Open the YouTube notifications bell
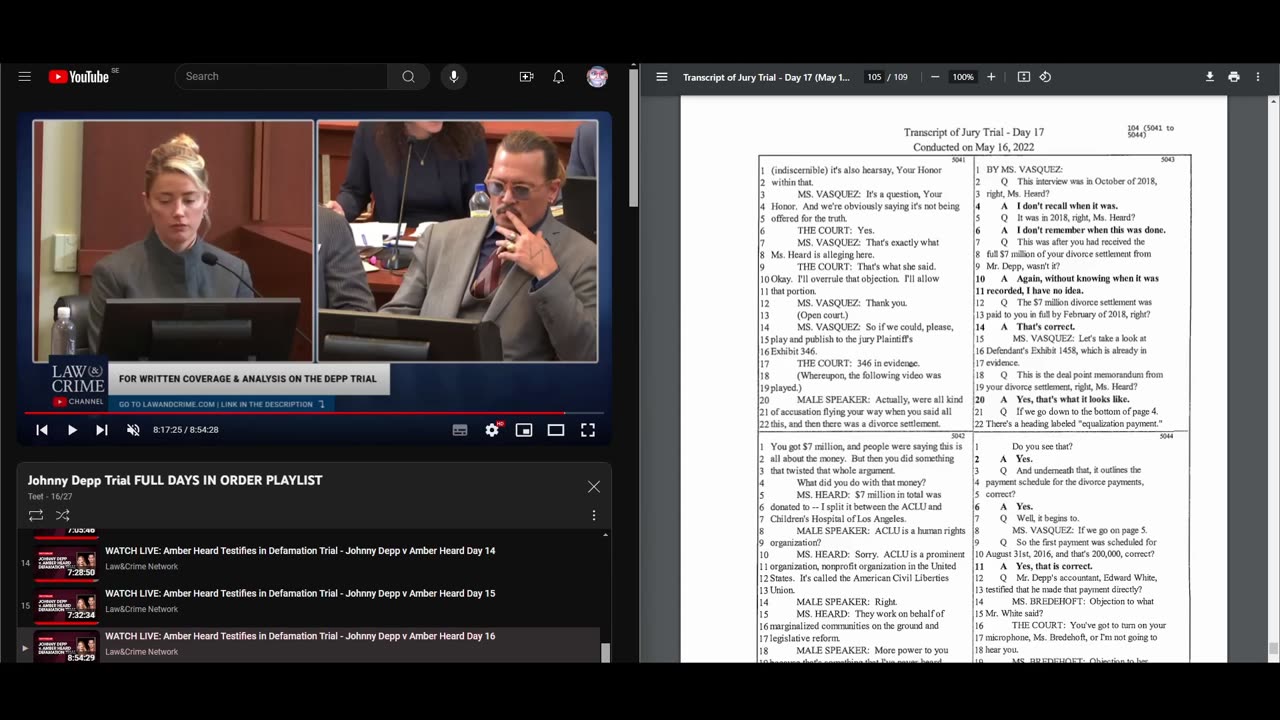The image size is (1280, 720). (559, 77)
